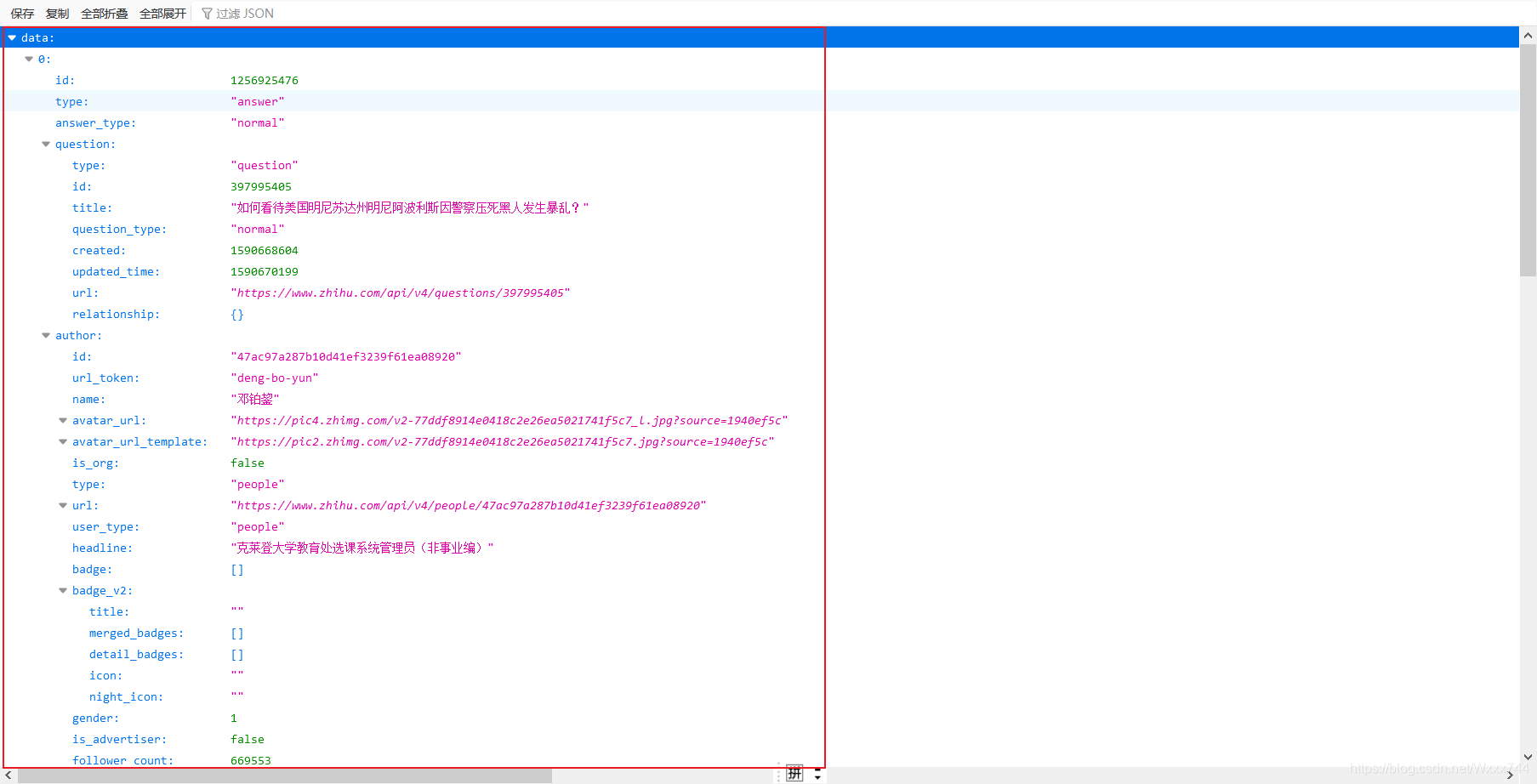Select the follower_count value 669553
This screenshot has height=784, width=1537.
click(x=251, y=760)
